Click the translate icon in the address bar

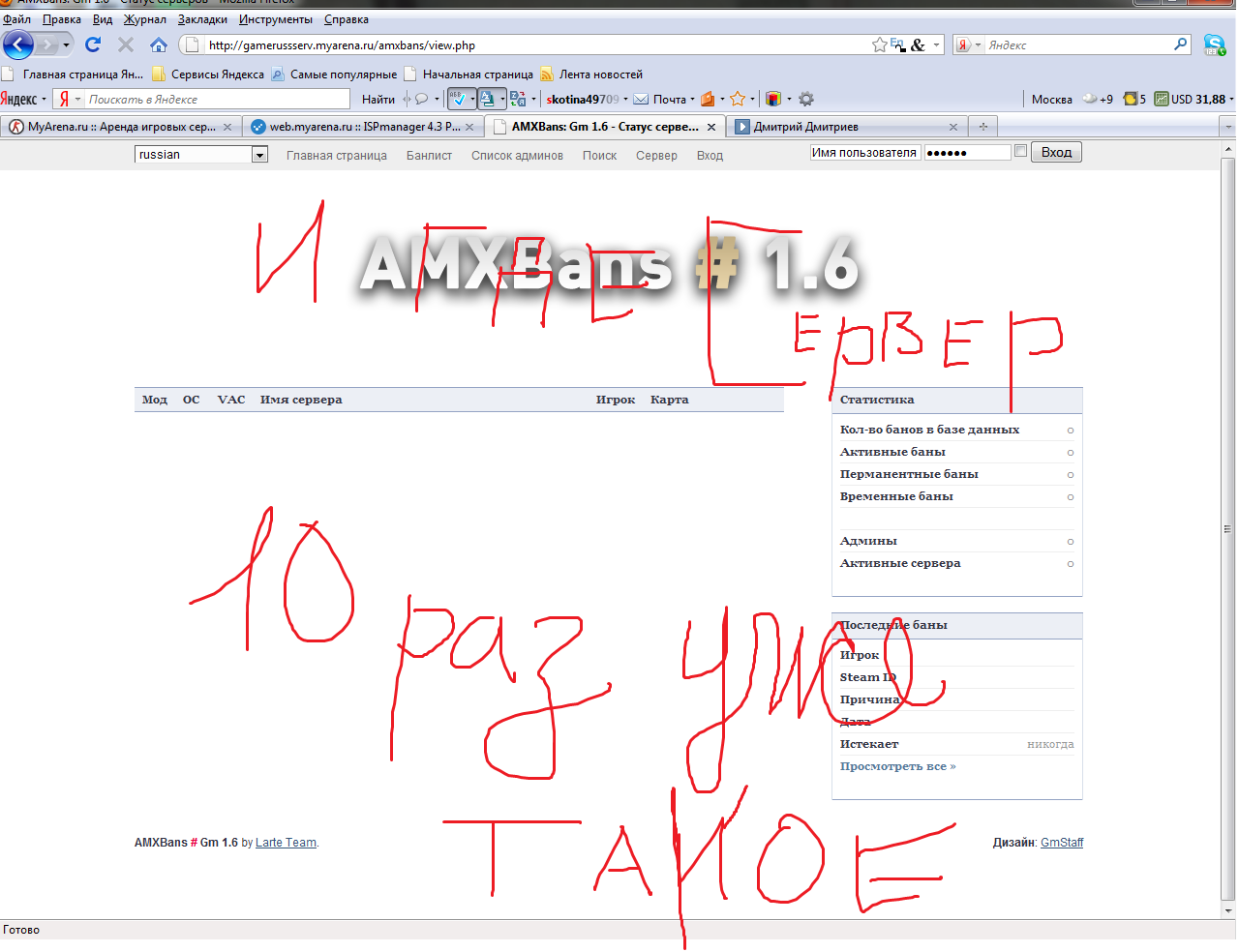[x=898, y=45]
